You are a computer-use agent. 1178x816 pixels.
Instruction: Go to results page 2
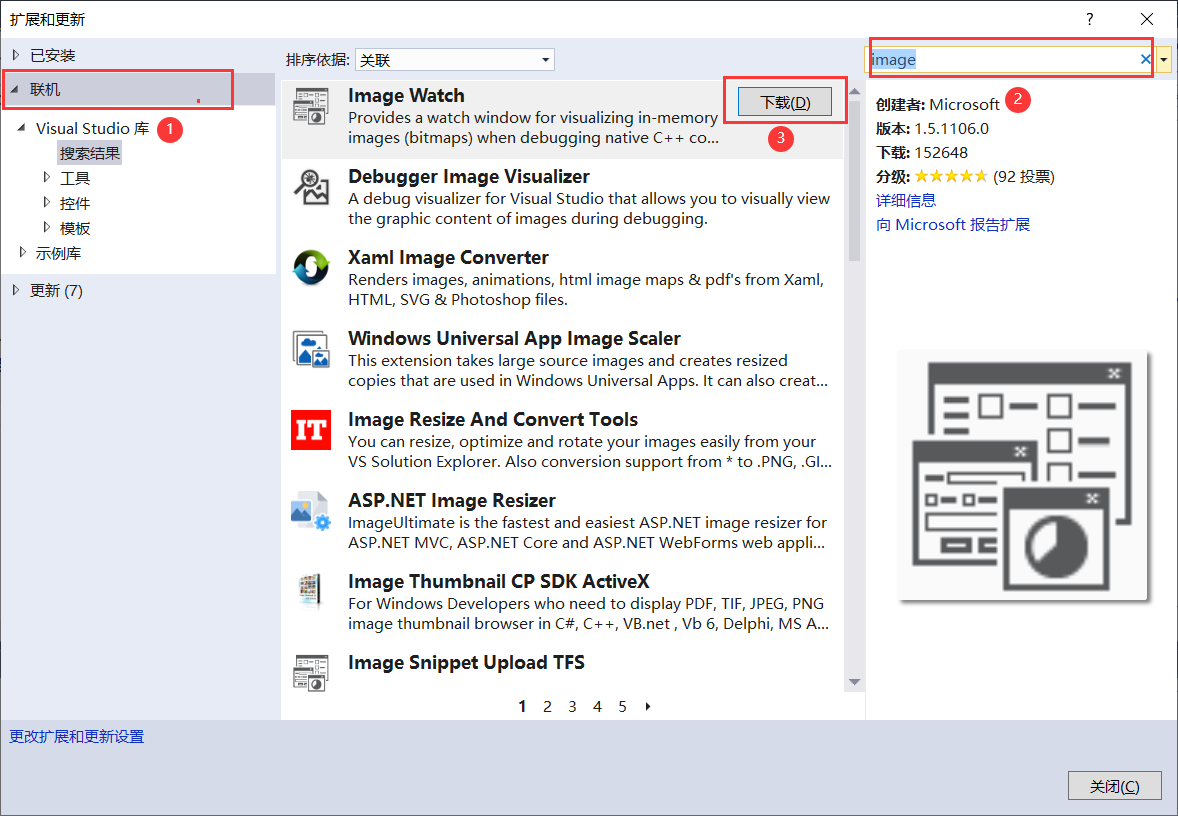(x=548, y=706)
